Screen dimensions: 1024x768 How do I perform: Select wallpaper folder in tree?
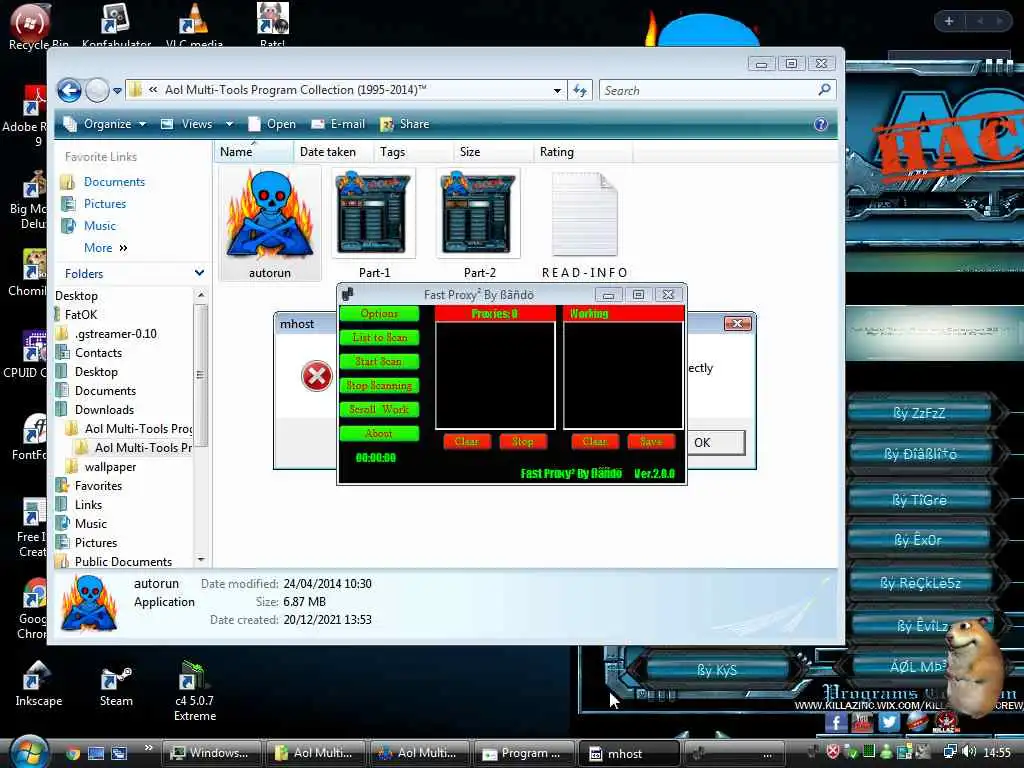(x=110, y=467)
